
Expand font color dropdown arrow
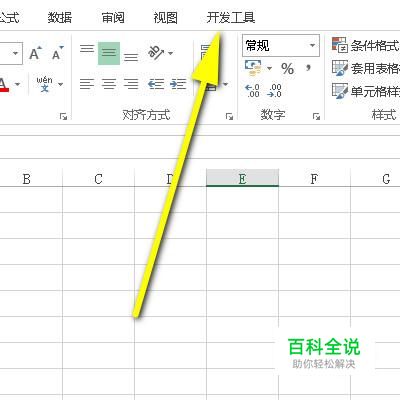pyautogui.click(x=17, y=84)
